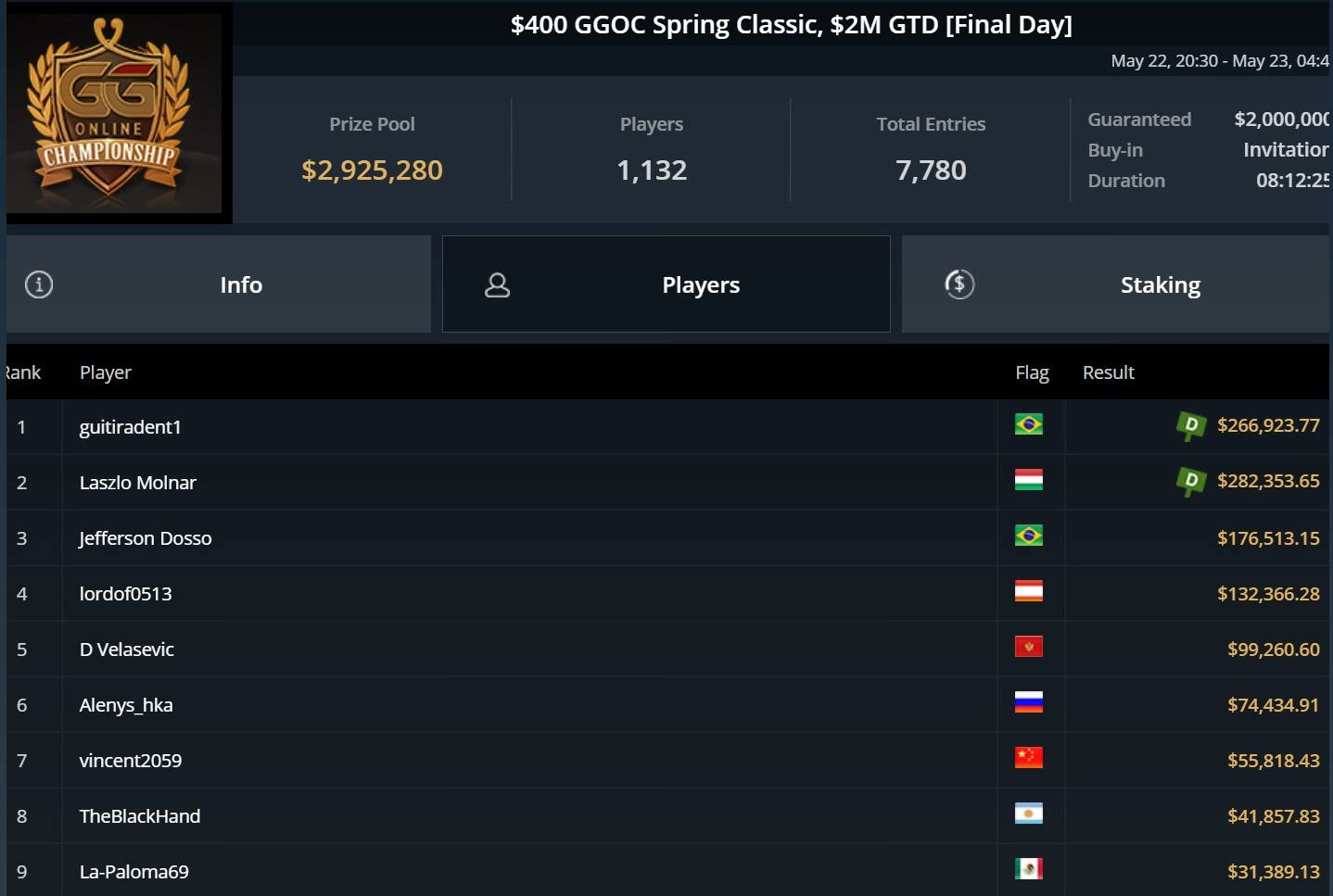Select player Jefferson Dosso
The height and width of the screenshot is (896, 1333).
pyautogui.click(x=146, y=538)
